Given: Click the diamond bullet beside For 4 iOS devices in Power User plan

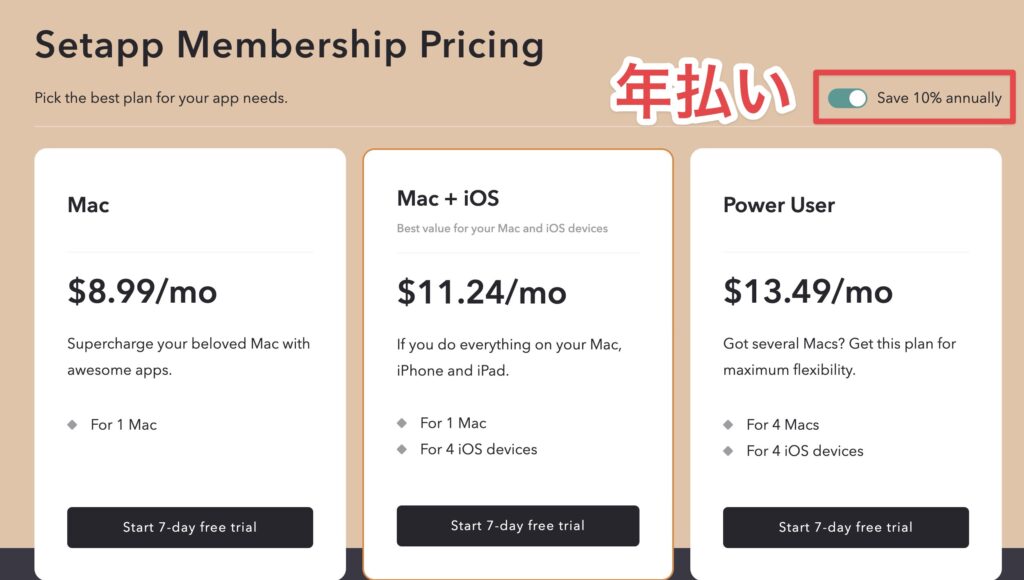Looking at the screenshot, I should click(x=728, y=451).
